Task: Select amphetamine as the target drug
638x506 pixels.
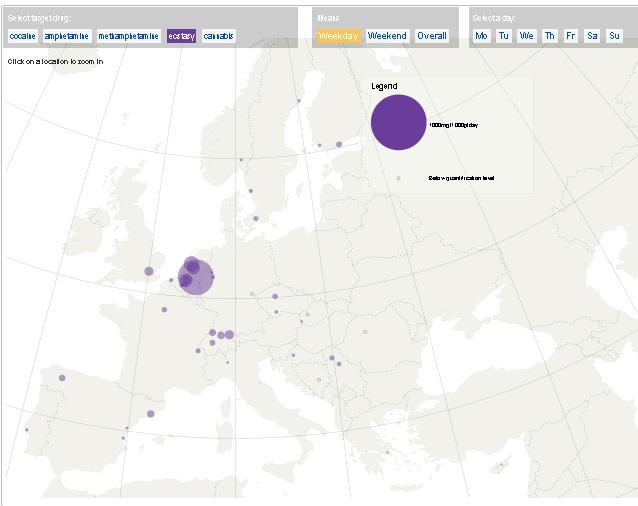Action: pyautogui.click(x=67, y=36)
